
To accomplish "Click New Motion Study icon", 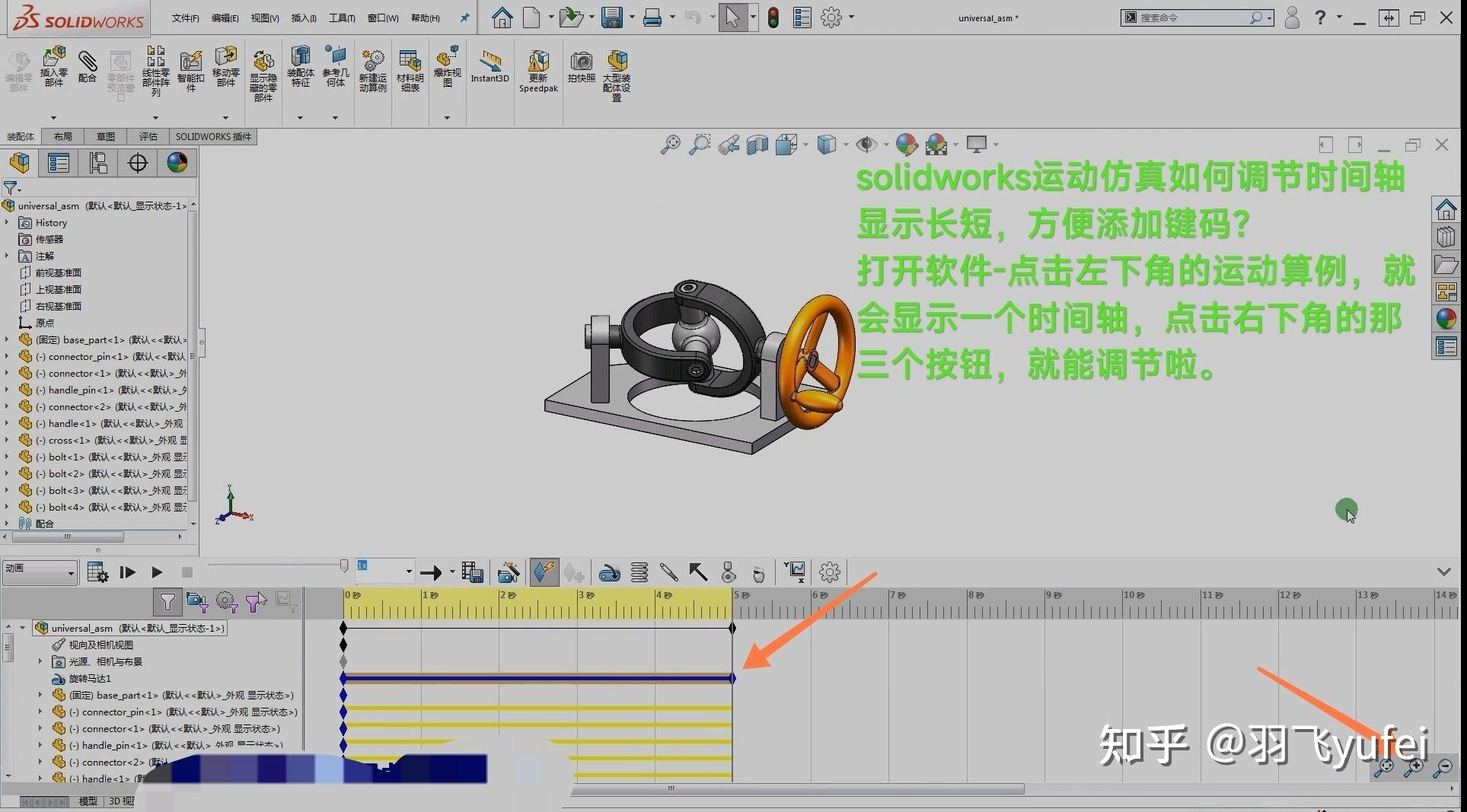I will pos(373,70).
